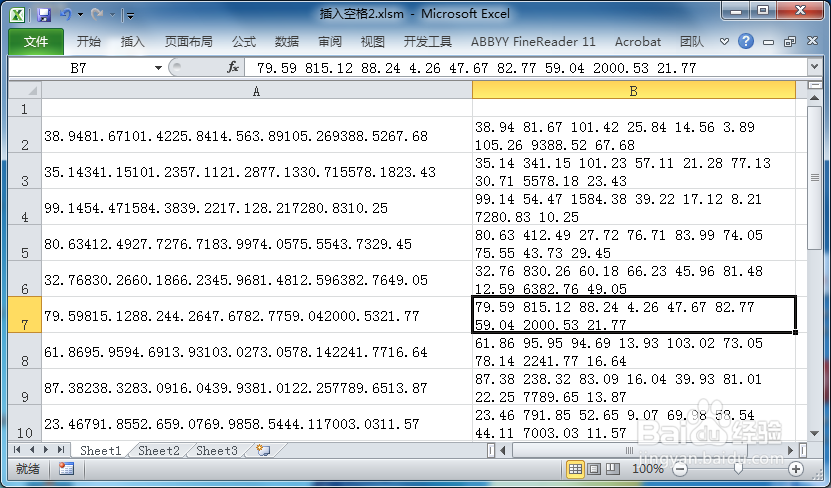Viewport: 831px width, 488px height.
Task: Open the ABBYY FineReader 11 tab
Action: (533, 42)
